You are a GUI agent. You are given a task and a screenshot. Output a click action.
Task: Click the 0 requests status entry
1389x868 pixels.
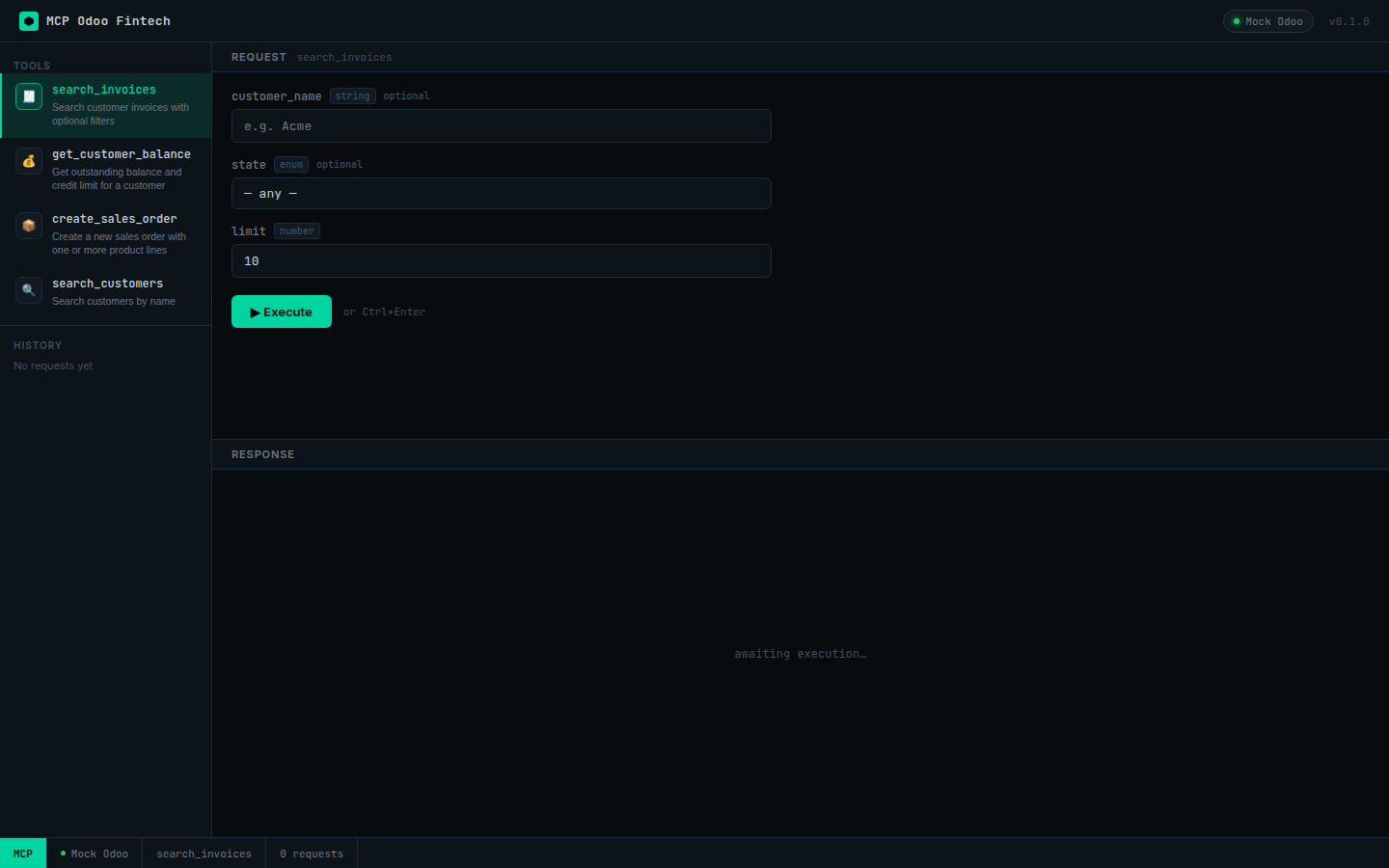[312, 854]
